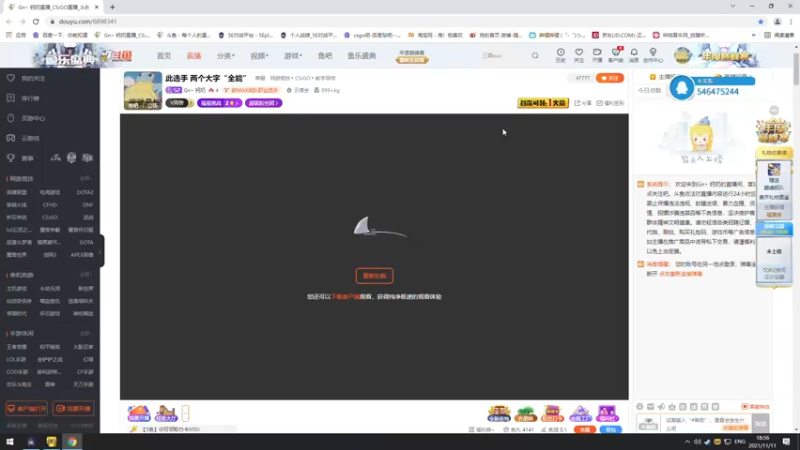Switch to 直播 live tab
The image size is (800, 450).
click(x=194, y=56)
